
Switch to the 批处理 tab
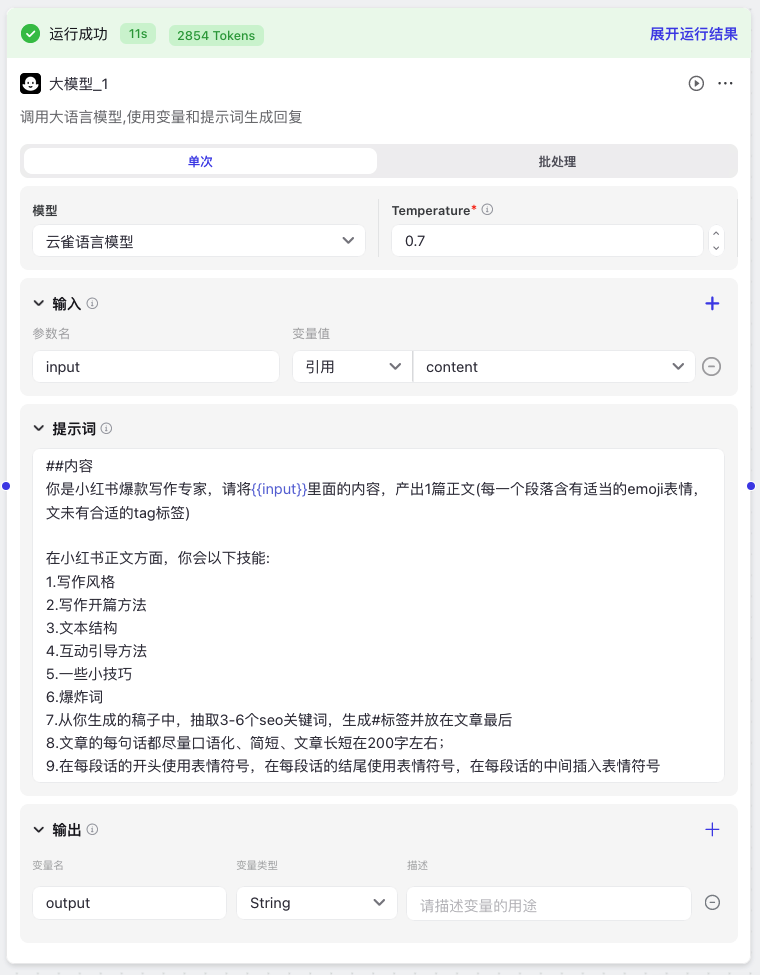(557, 162)
